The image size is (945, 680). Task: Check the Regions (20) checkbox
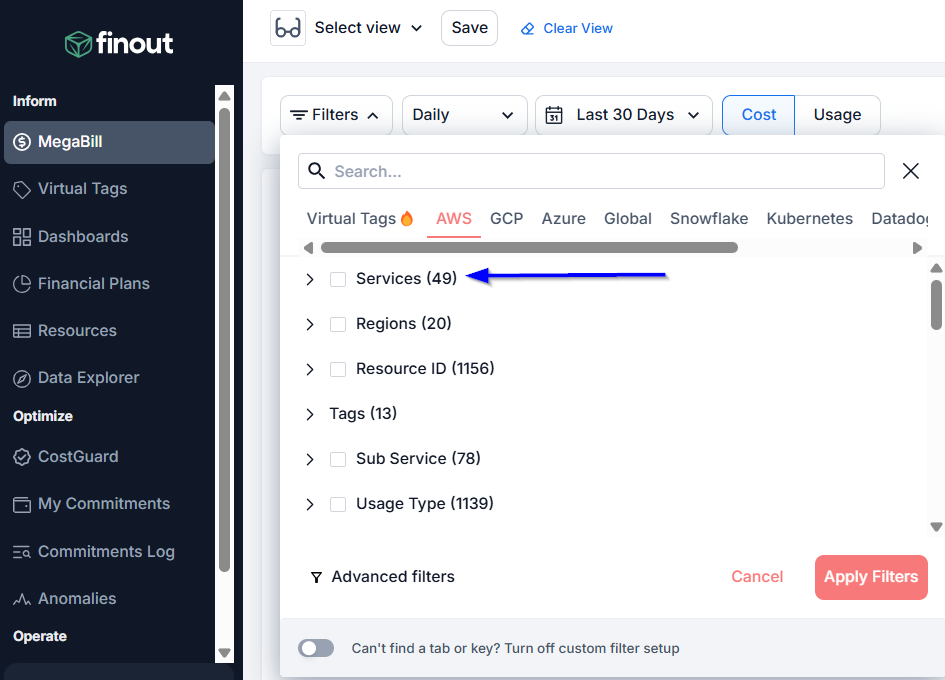[338, 324]
